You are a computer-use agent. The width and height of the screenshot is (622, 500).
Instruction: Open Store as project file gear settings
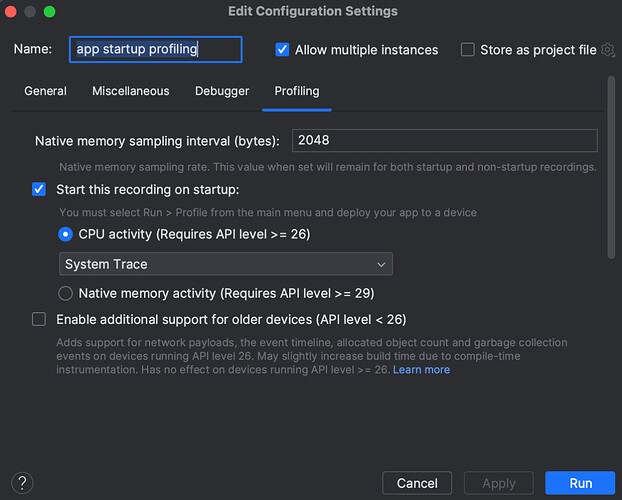(607, 50)
